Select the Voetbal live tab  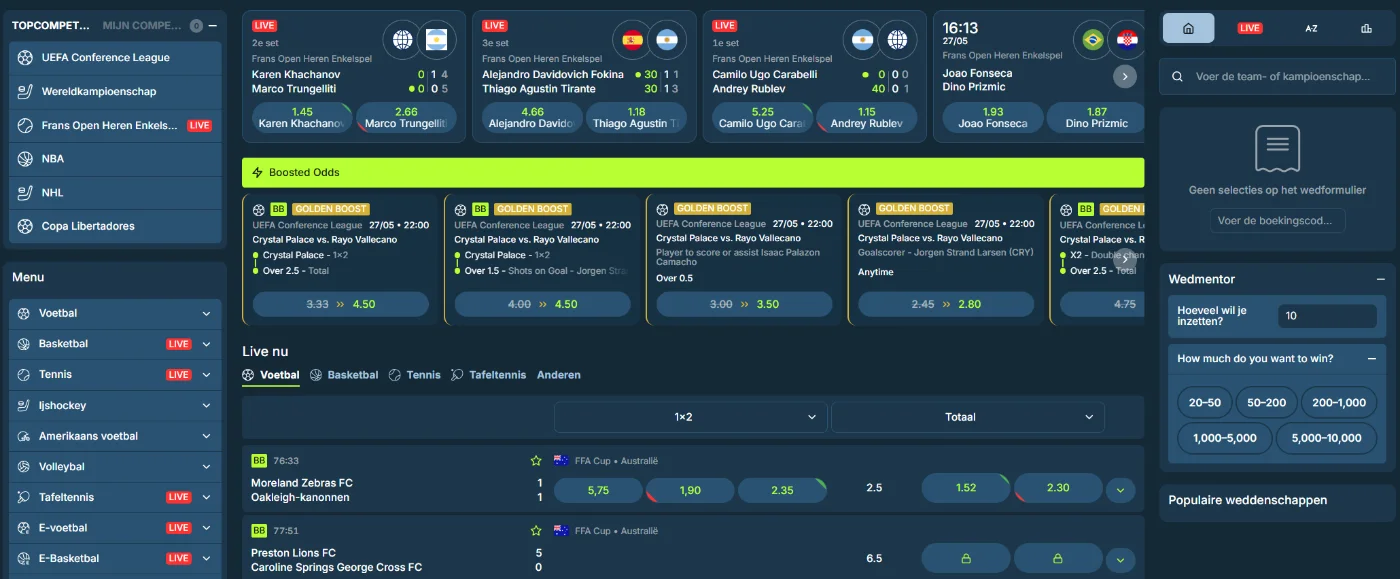coord(271,375)
